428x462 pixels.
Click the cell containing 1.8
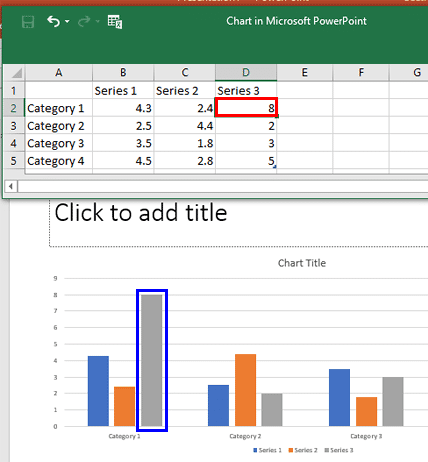(185, 143)
